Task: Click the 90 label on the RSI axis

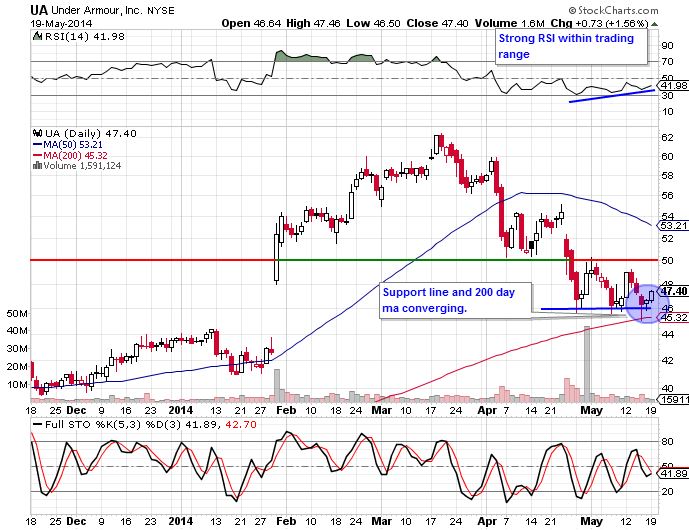Action: (667, 46)
